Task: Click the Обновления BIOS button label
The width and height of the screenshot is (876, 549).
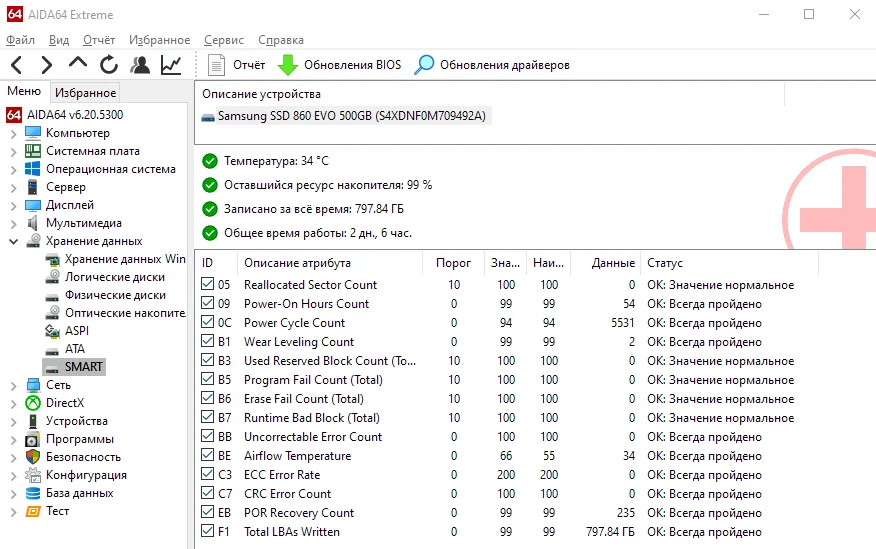Action: point(353,65)
